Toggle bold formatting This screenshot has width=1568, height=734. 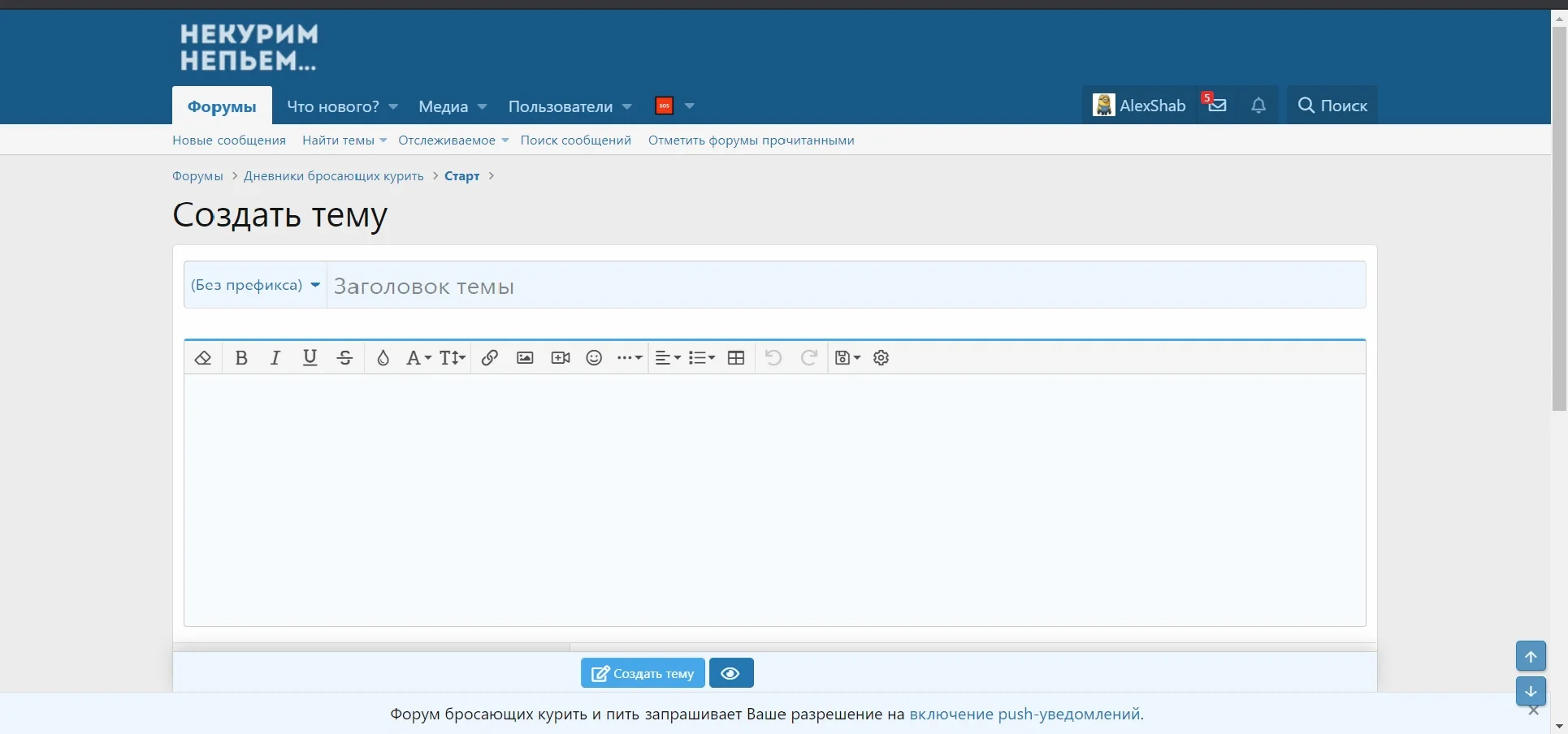[x=241, y=358]
